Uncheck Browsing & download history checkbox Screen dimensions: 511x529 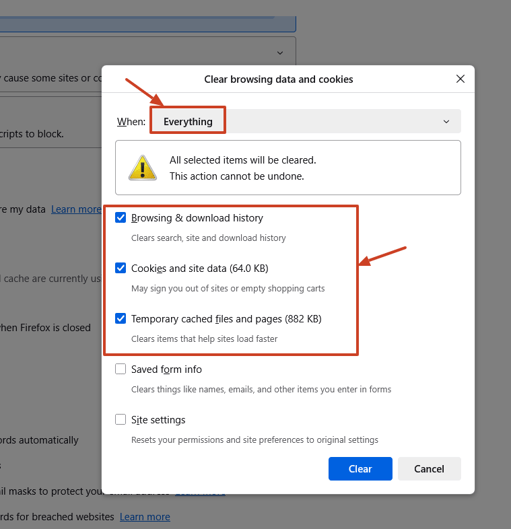coord(120,218)
